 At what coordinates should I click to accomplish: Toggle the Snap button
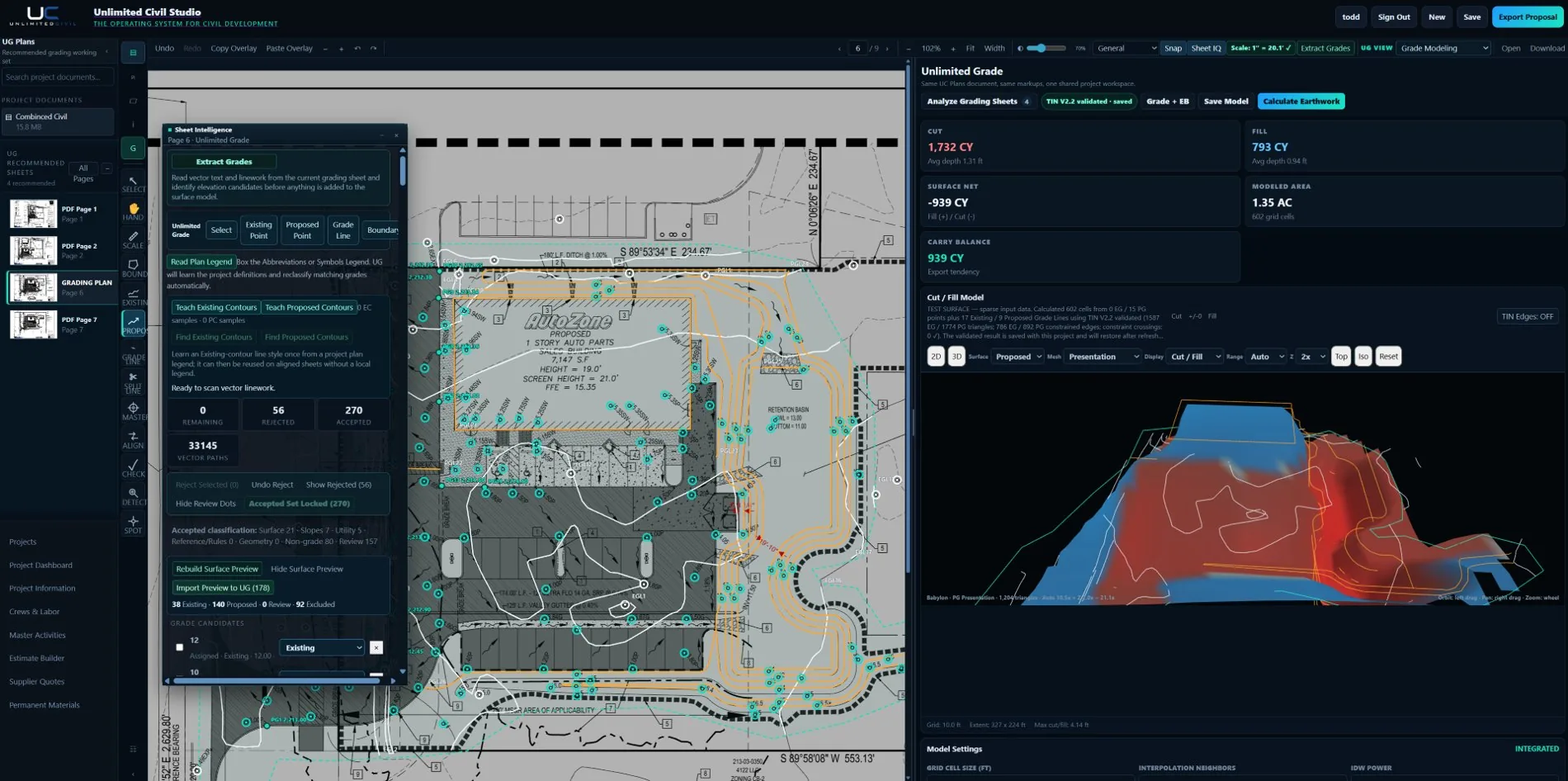[x=1173, y=48]
